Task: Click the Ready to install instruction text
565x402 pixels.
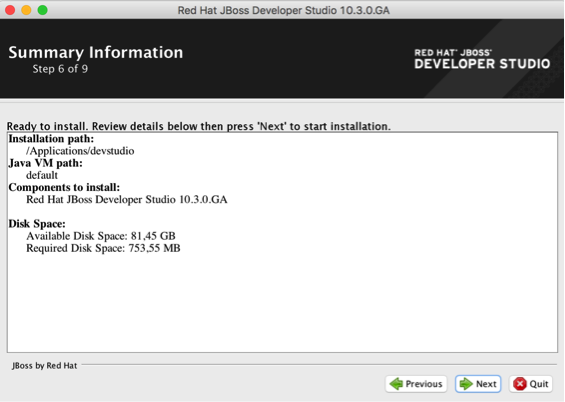Action: 199,126
